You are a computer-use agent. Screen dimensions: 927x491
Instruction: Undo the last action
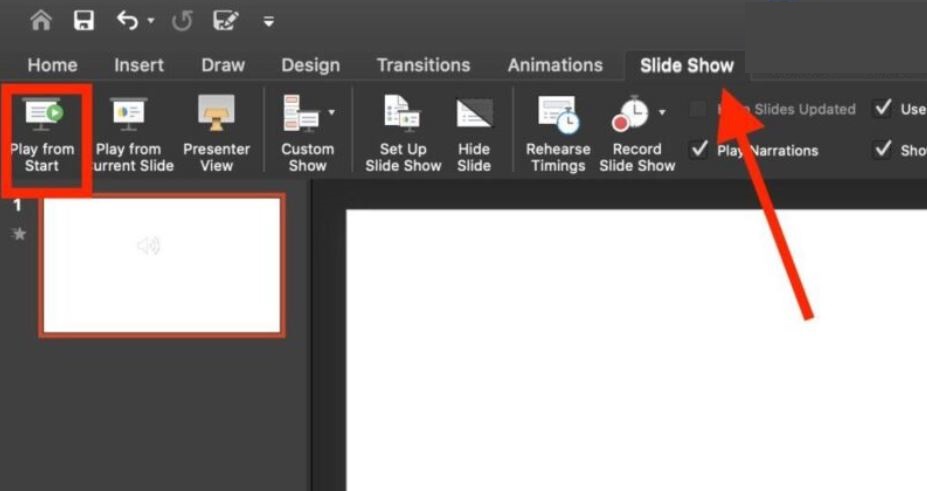click(127, 21)
